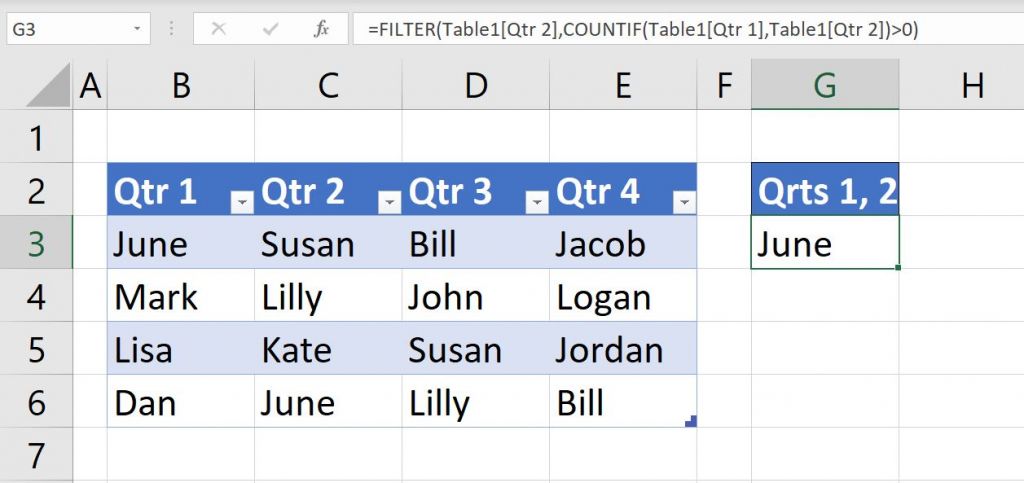
Task: Select column G header
Action: point(824,87)
